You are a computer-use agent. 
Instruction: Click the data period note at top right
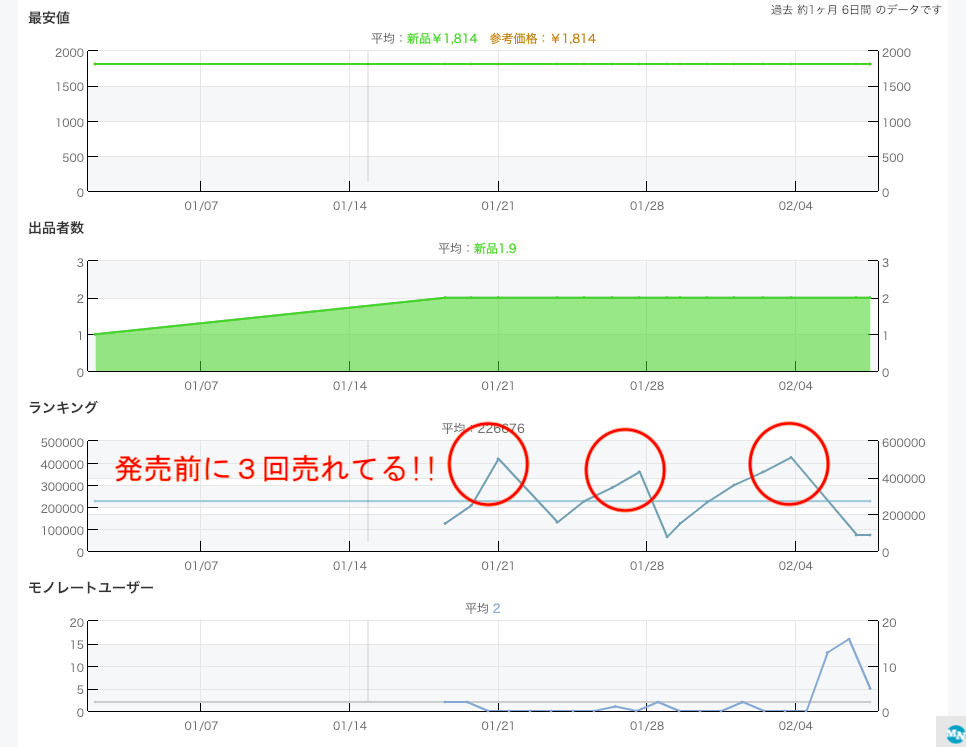pos(856,9)
